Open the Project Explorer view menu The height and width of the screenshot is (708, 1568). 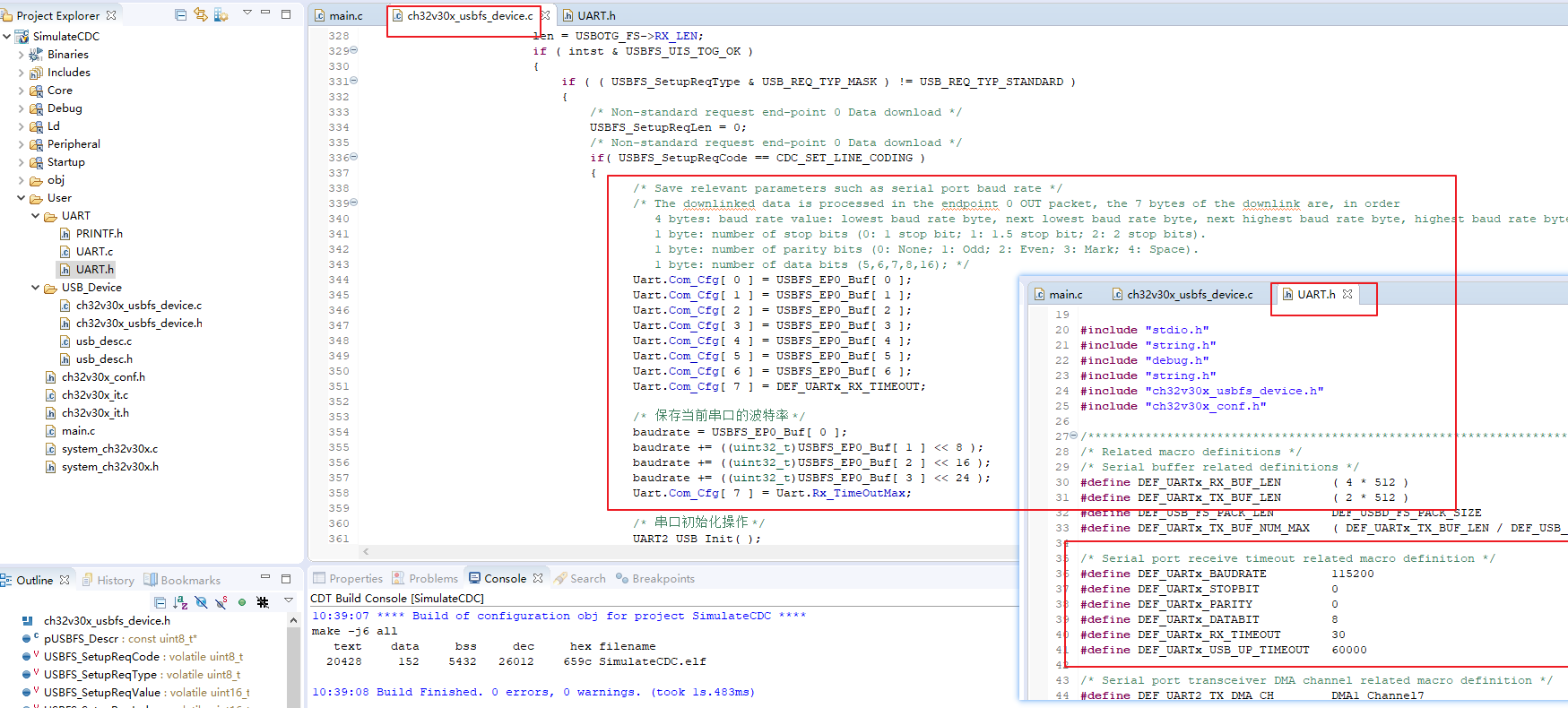247,13
